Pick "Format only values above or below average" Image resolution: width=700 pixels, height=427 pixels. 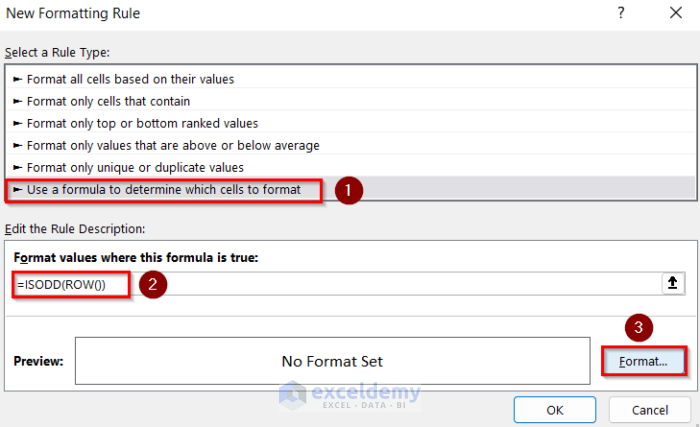coord(167,145)
